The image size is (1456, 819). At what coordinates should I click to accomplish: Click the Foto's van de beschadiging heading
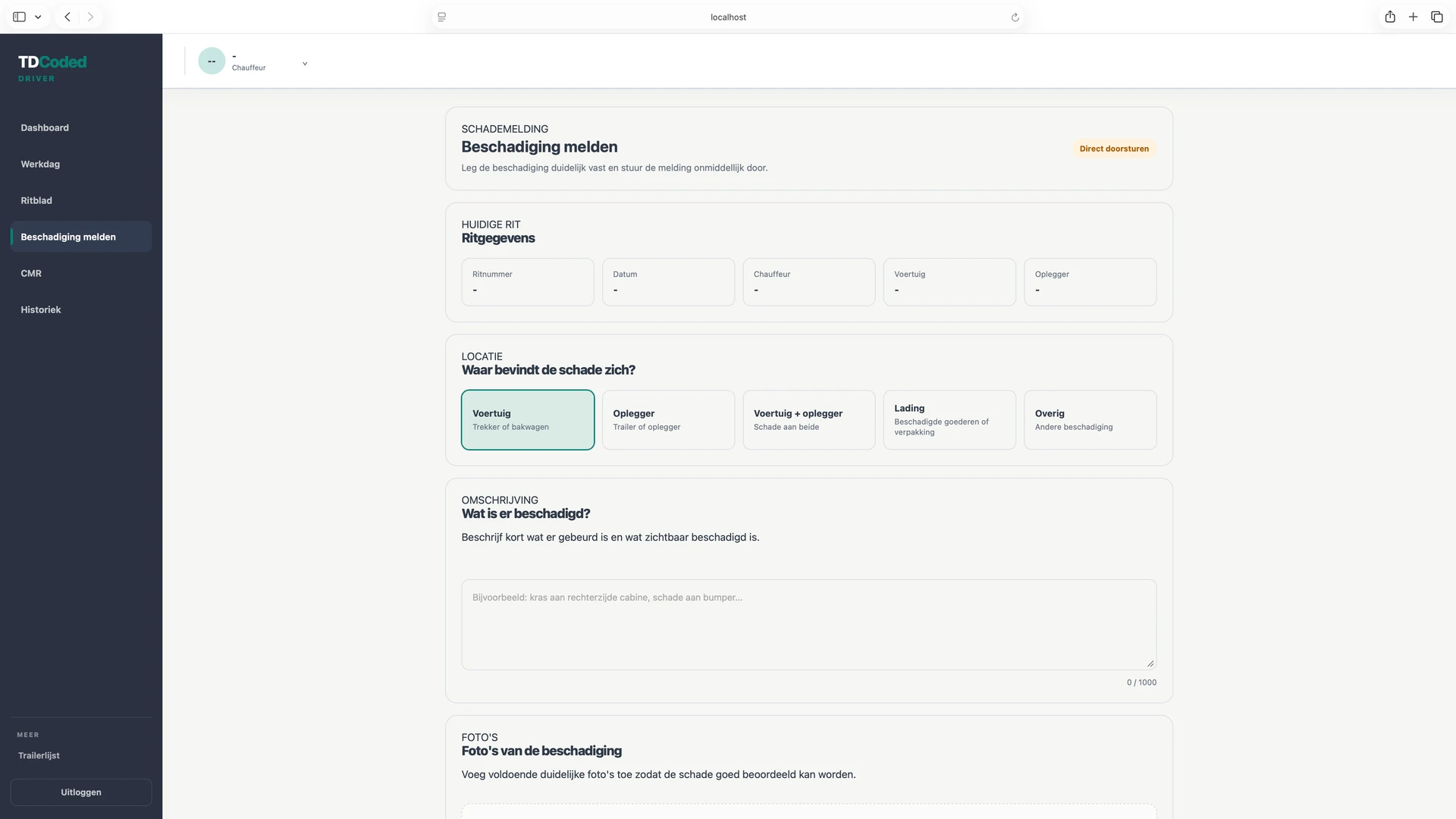tap(541, 751)
